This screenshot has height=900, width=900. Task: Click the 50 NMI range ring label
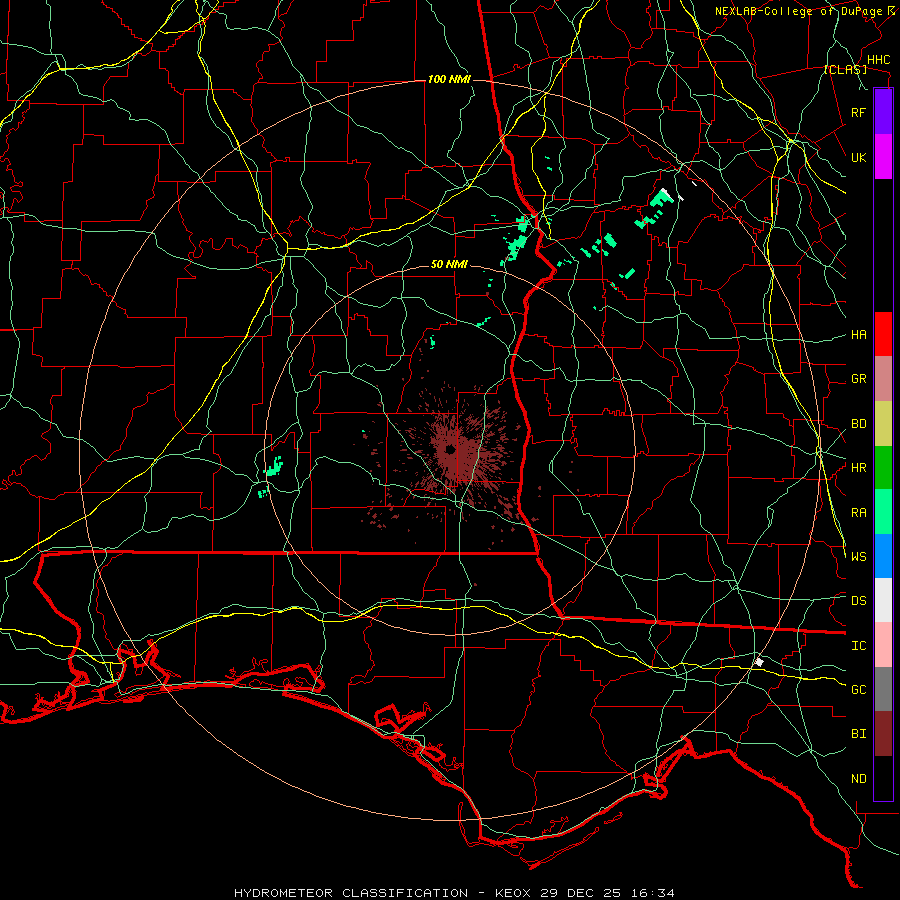[x=449, y=264]
